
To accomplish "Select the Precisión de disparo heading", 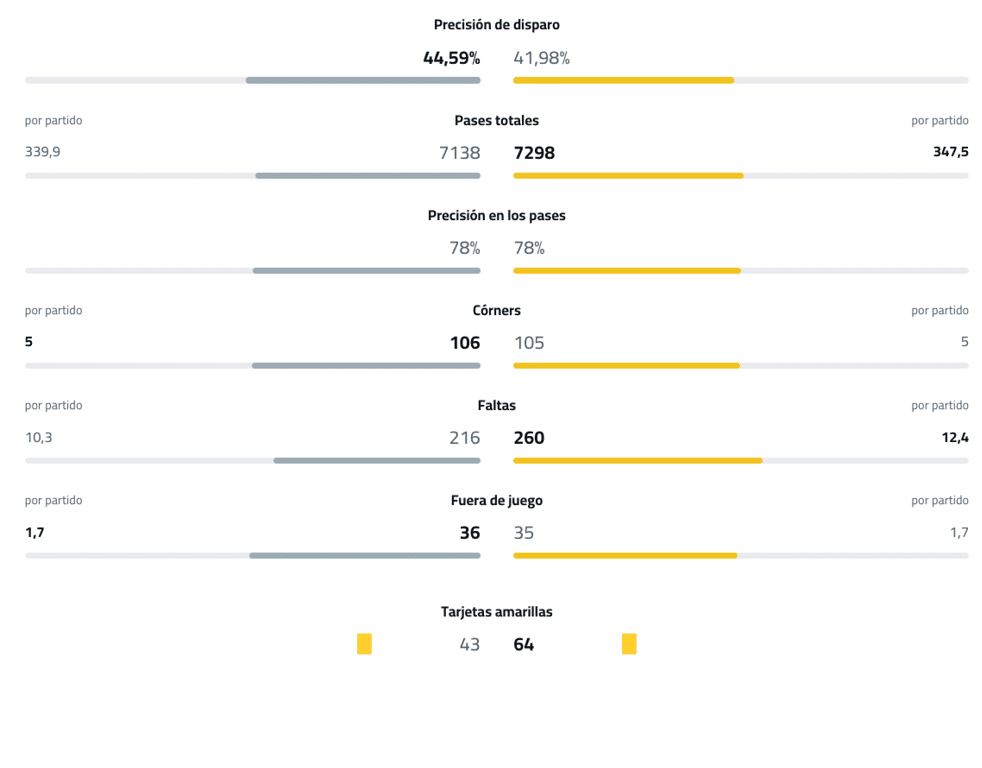I will 496,25.
